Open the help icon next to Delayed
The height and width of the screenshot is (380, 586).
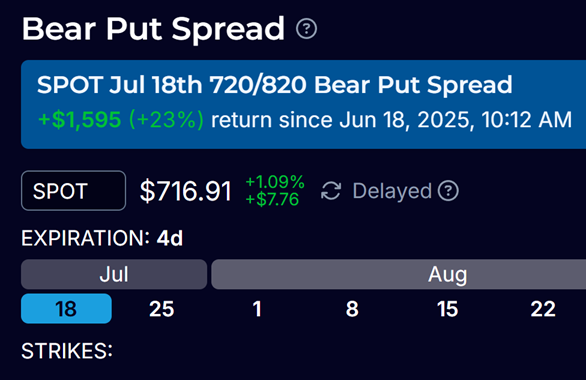pyautogui.click(x=448, y=191)
